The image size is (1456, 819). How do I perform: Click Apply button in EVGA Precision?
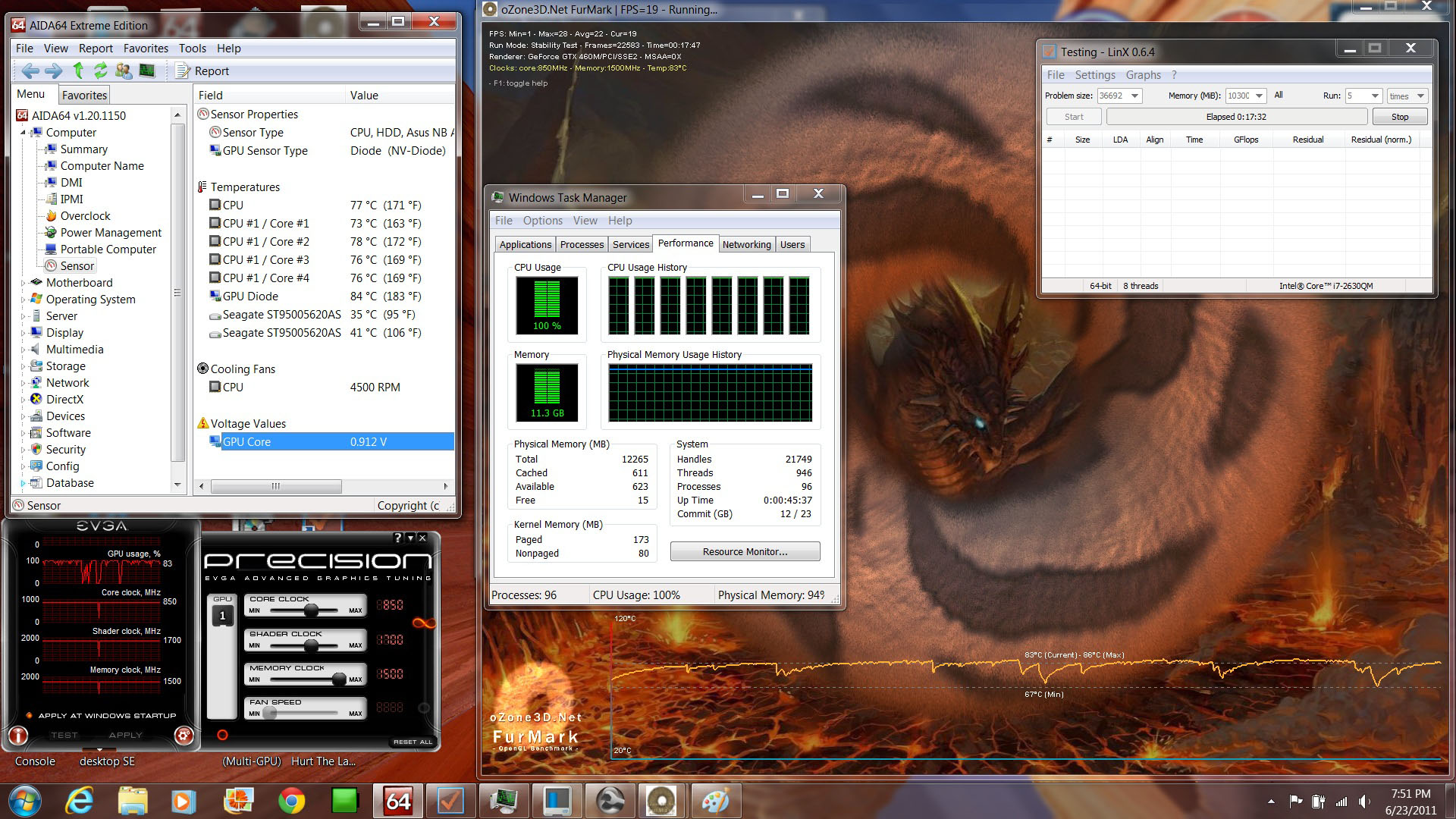(125, 735)
